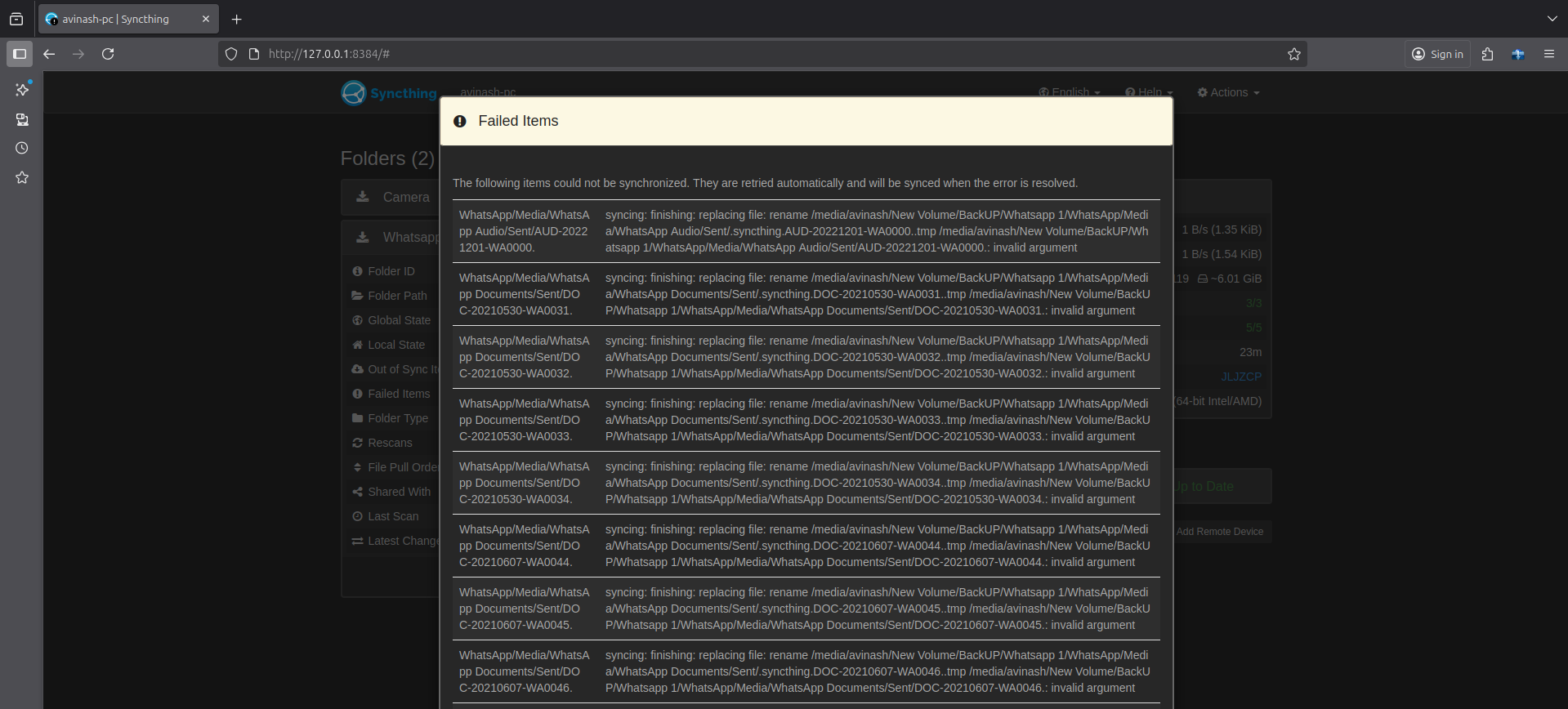Open the bookmarks sidebar panel

pos(22,177)
